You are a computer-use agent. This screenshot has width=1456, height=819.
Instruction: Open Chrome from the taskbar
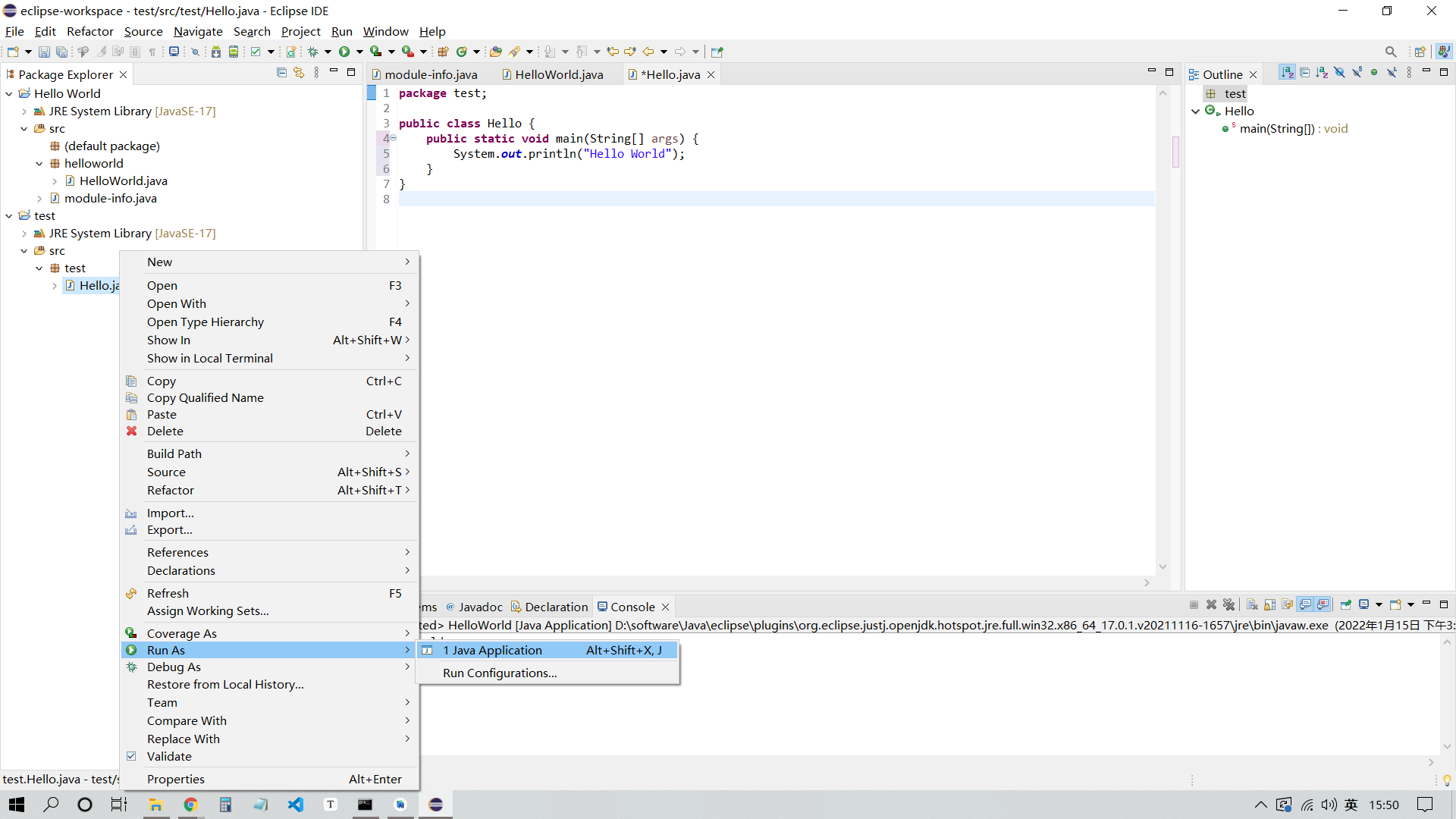190,805
